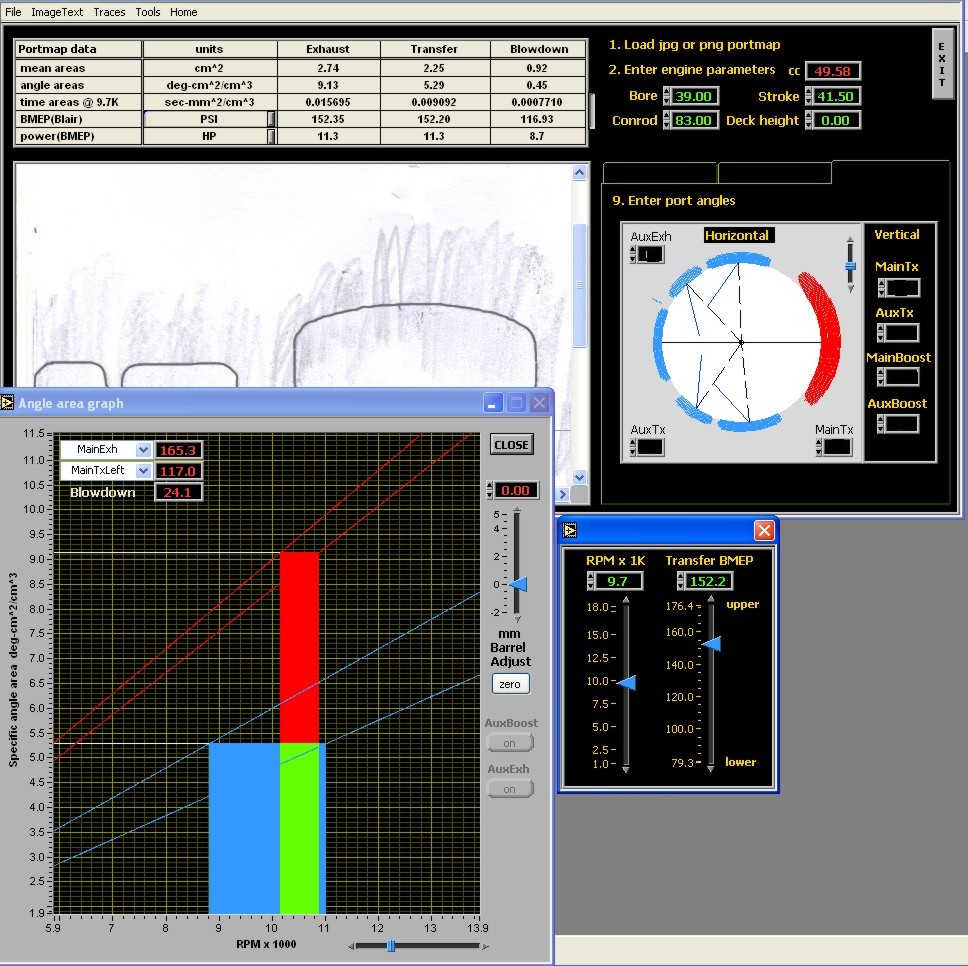This screenshot has height=966, width=968.
Task: Click the Exhaust mean areas cell 2.74
Action: point(328,68)
